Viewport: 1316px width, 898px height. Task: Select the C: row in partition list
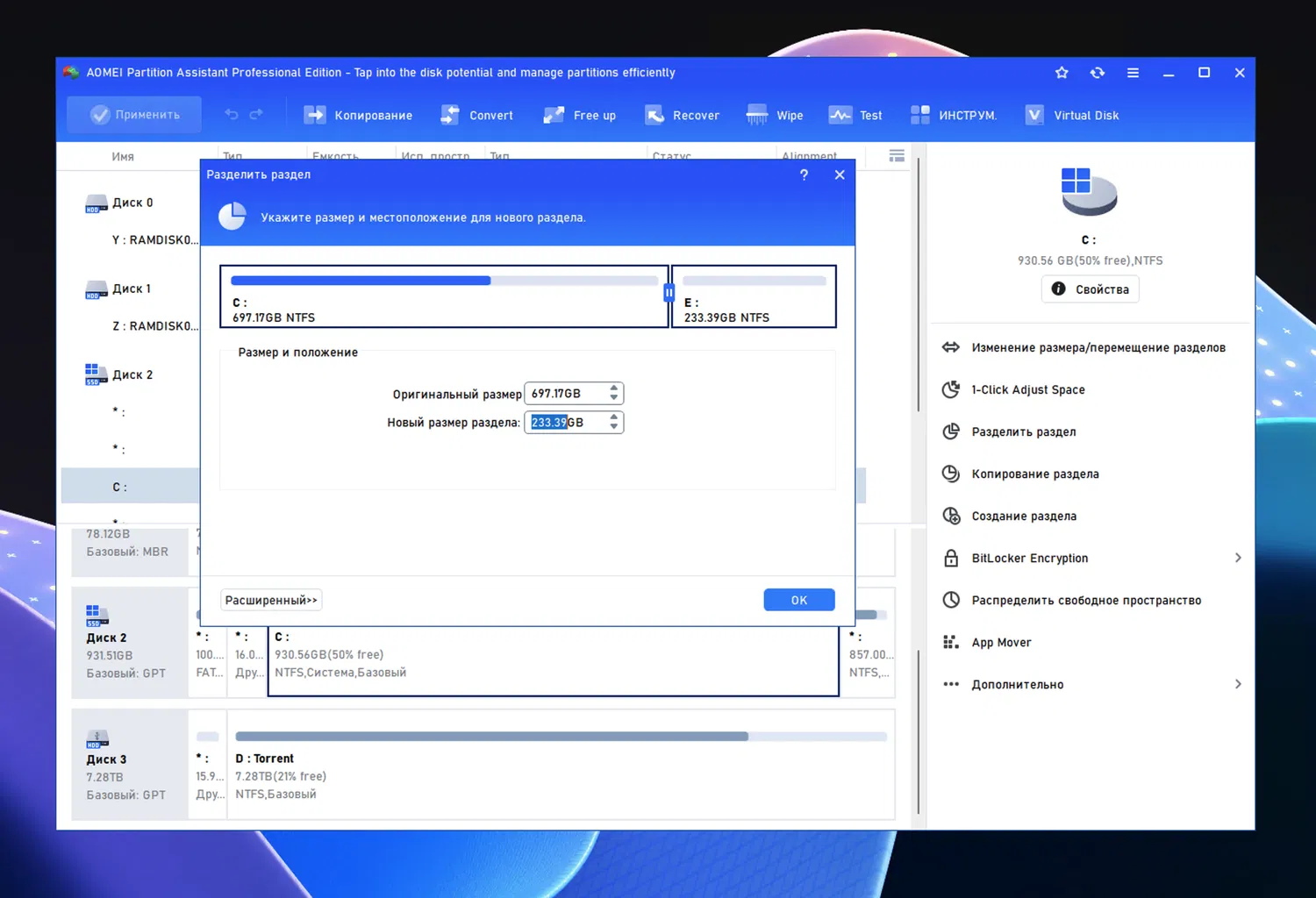[x=131, y=486]
